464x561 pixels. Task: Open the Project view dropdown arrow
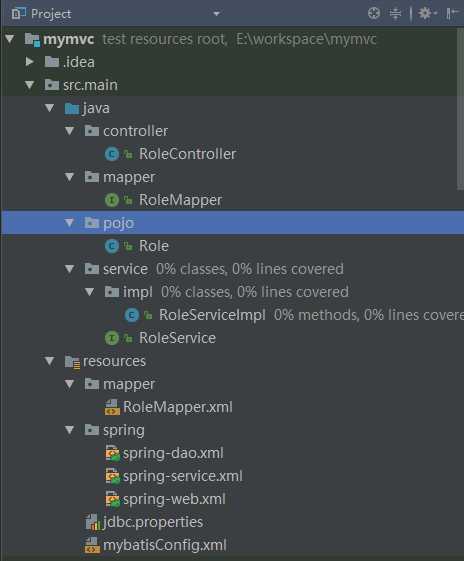point(216,14)
